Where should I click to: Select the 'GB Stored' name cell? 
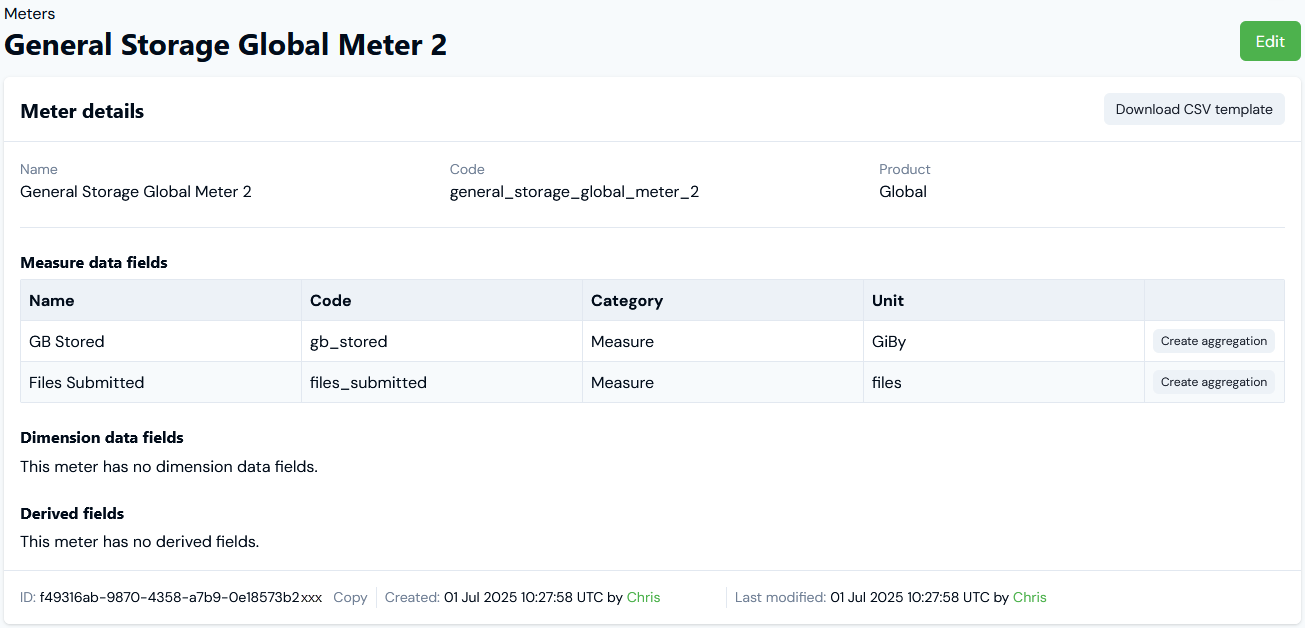coord(160,341)
